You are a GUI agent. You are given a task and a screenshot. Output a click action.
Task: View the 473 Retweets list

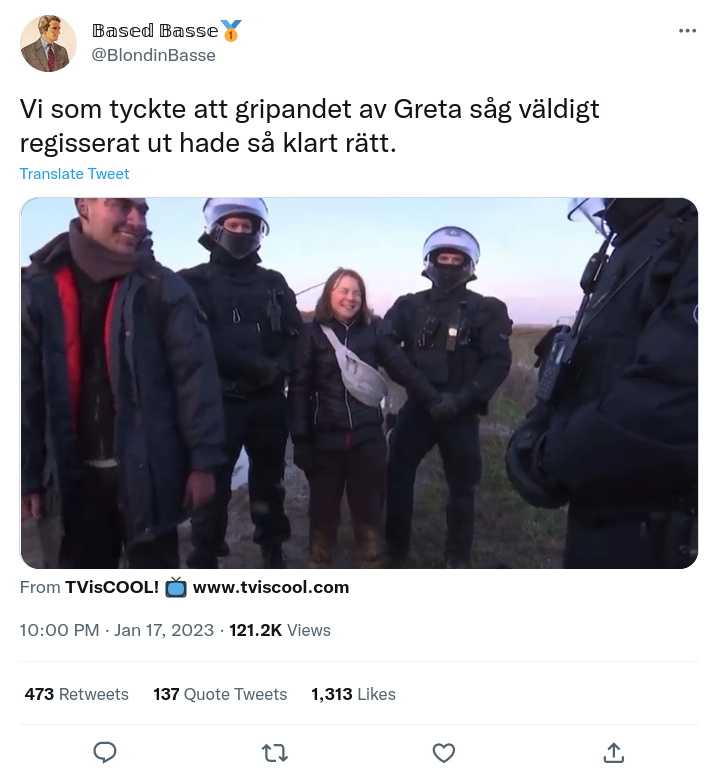[x=77, y=694]
